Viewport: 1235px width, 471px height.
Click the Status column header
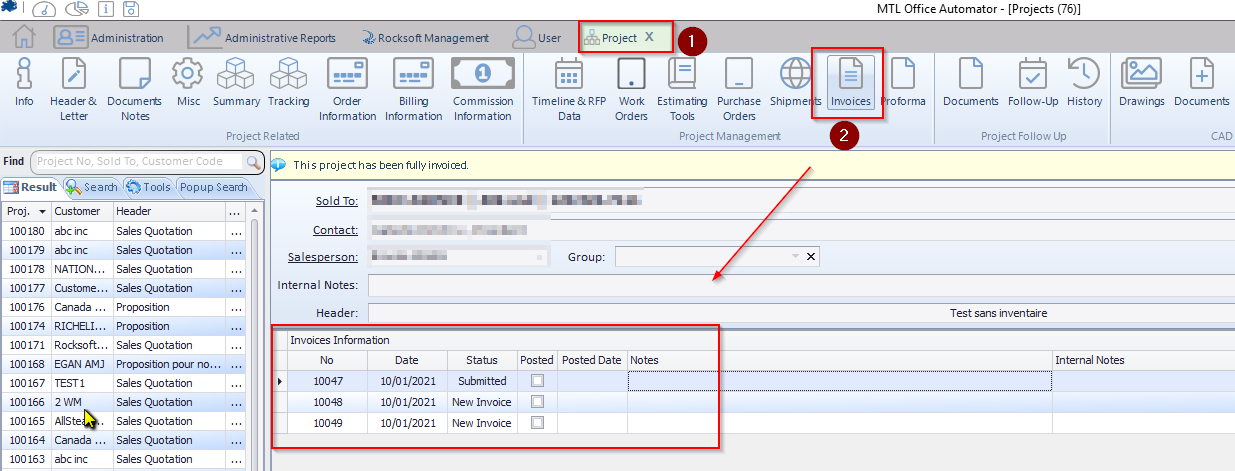pos(482,360)
